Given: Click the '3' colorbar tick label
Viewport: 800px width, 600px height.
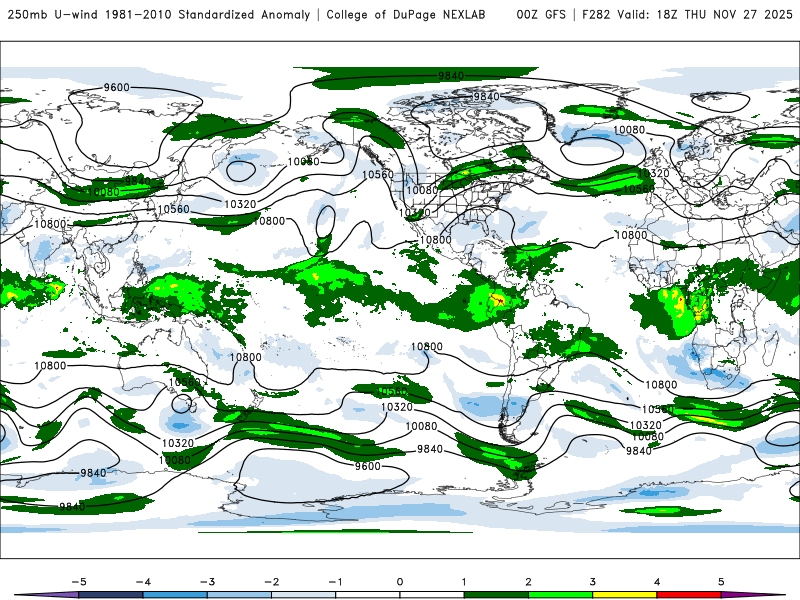Looking at the screenshot, I should point(593,582).
